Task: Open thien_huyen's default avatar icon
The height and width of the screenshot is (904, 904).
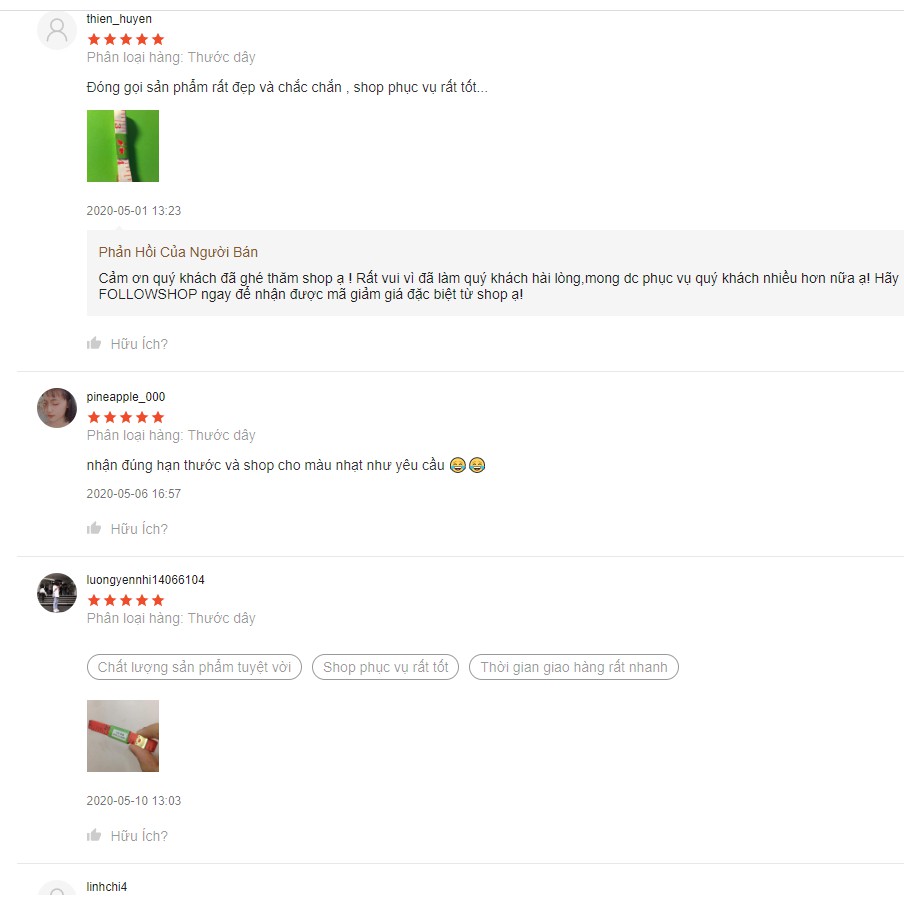Action: (x=57, y=30)
